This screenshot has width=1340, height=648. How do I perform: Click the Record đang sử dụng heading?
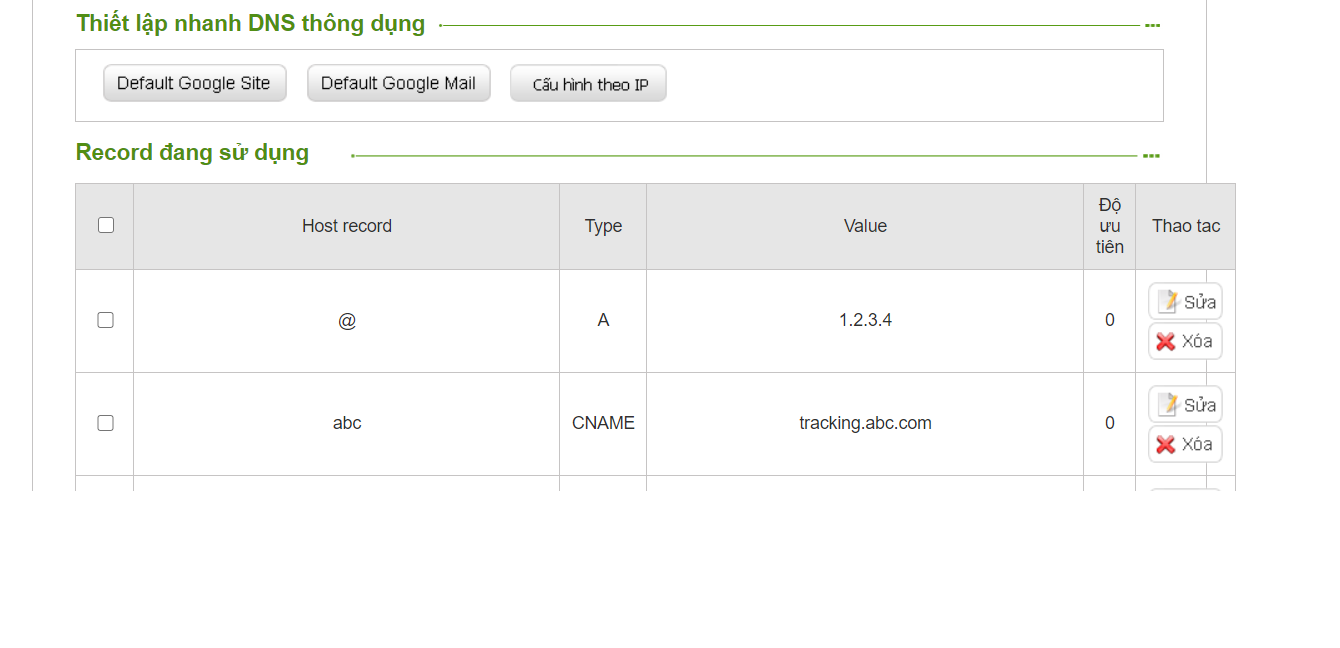(192, 153)
